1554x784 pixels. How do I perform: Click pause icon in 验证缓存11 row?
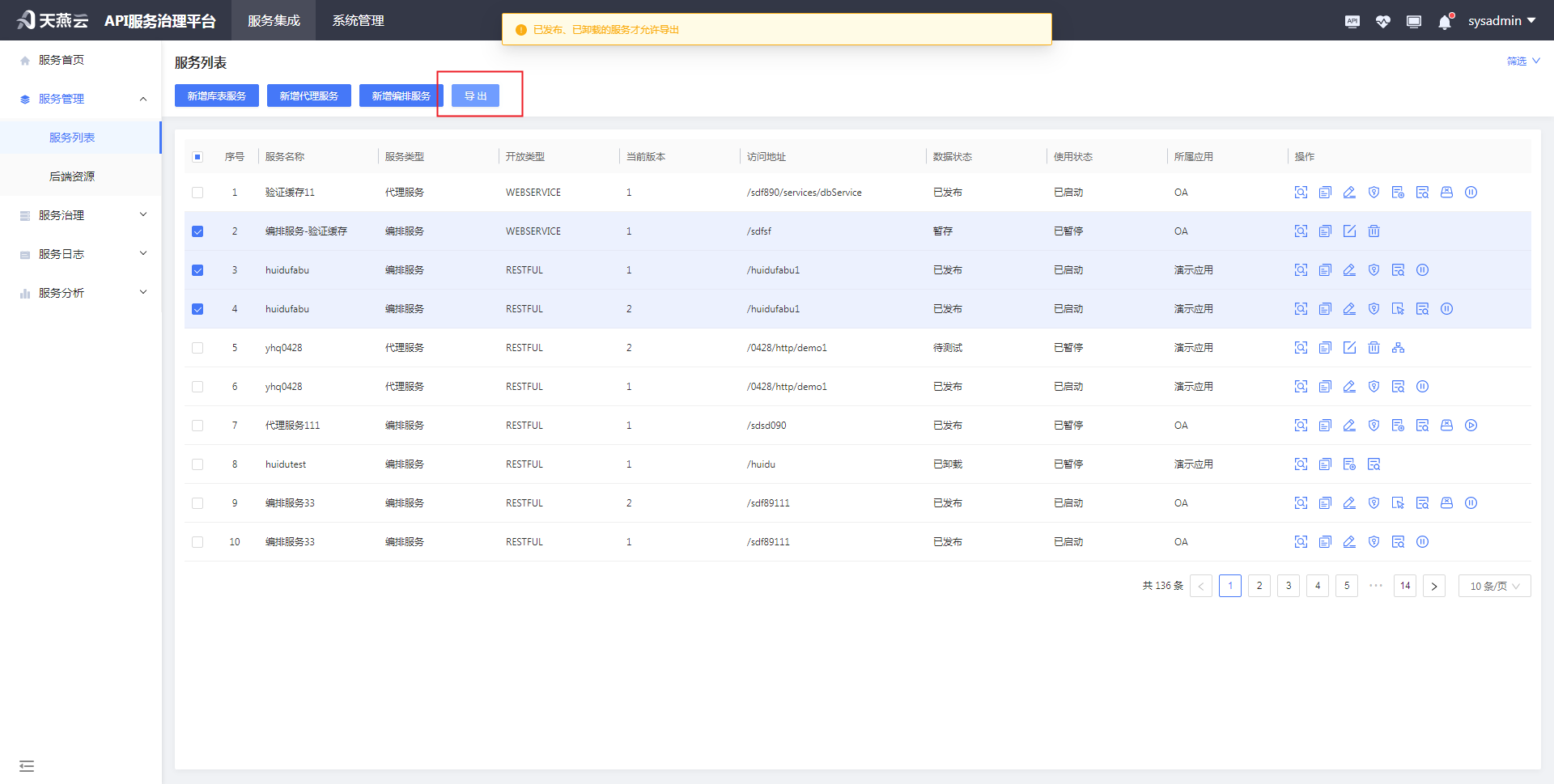(1471, 193)
